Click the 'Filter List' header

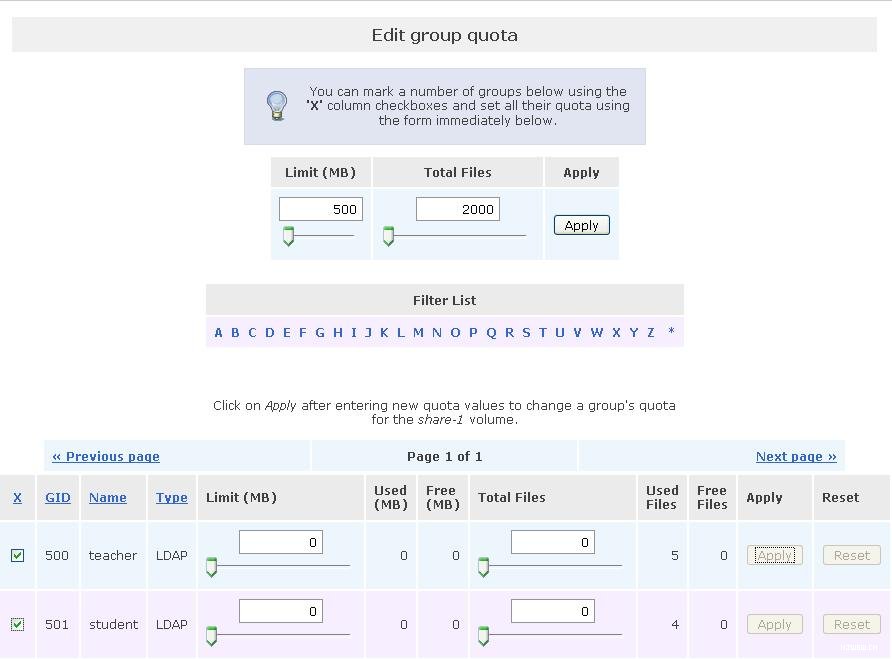click(x=444, y=300)
